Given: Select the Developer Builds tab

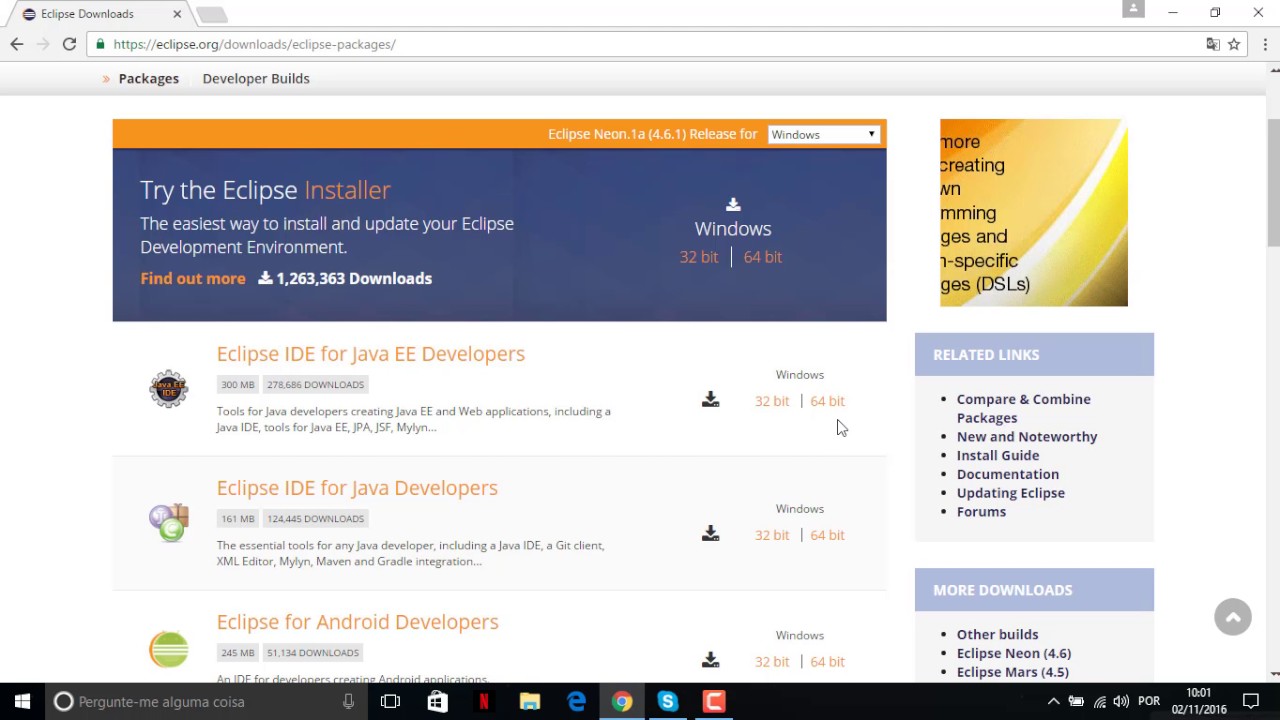Looking at the screenshot, I should point(256,78).
